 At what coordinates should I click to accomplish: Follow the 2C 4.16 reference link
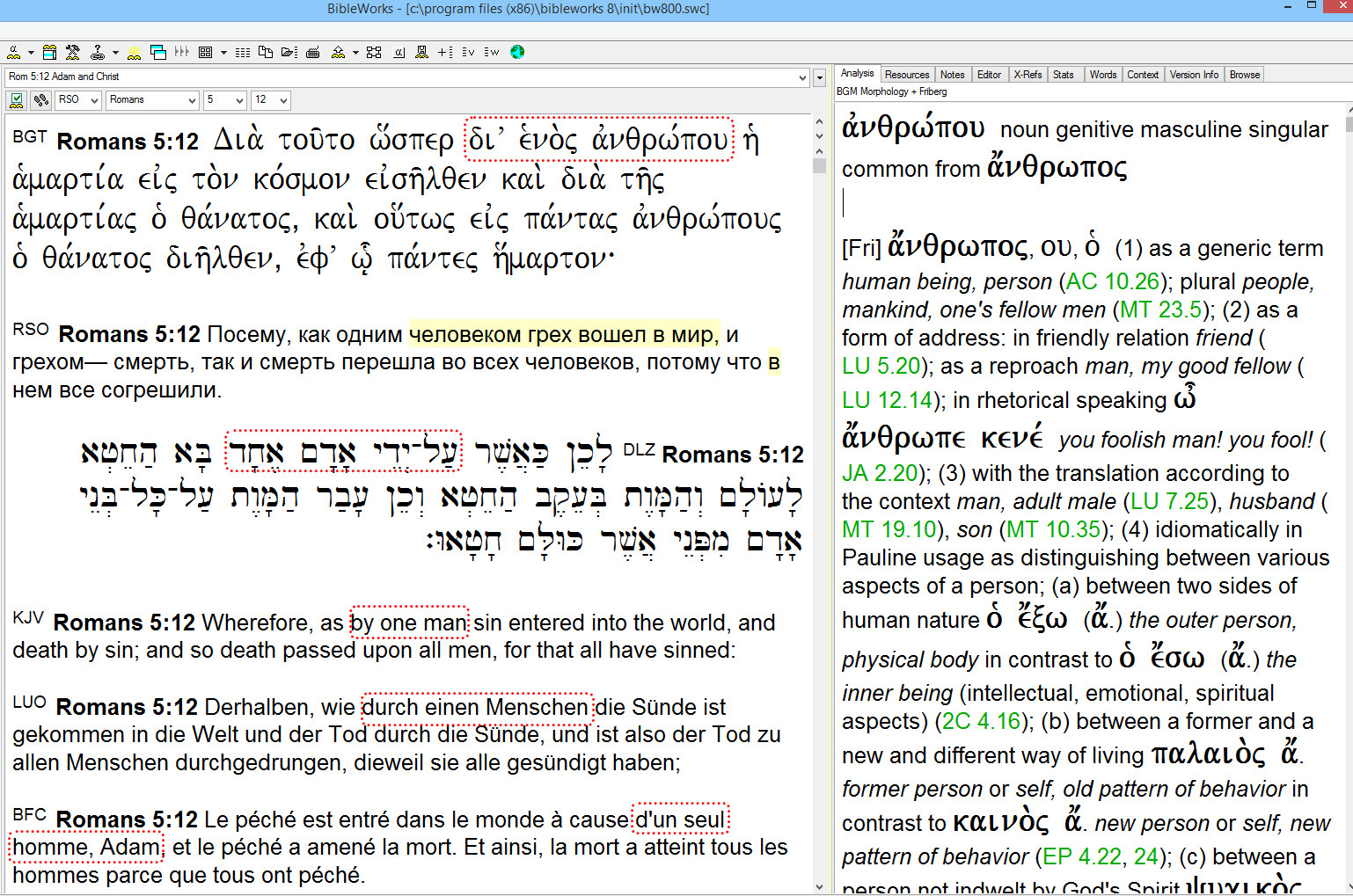click(982, 721)
